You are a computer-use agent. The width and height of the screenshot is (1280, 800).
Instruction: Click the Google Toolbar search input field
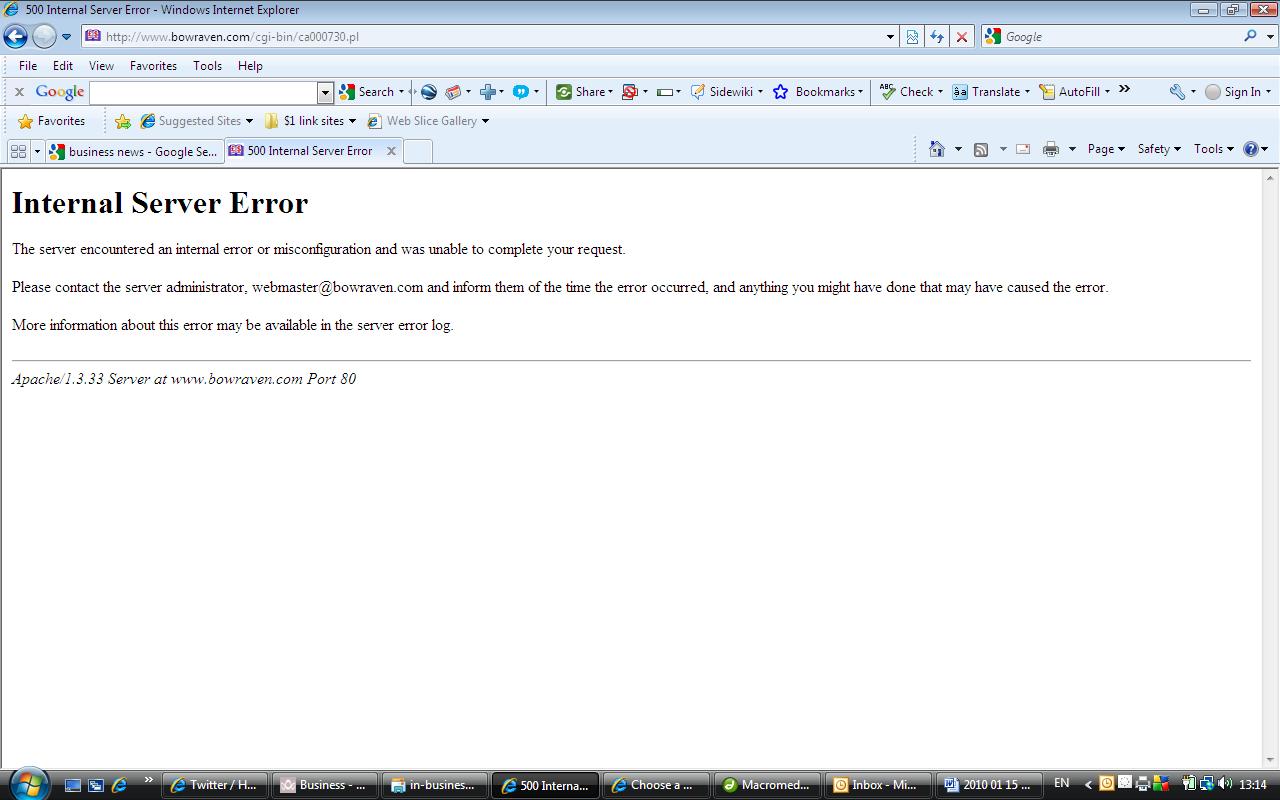pos(204,92)
